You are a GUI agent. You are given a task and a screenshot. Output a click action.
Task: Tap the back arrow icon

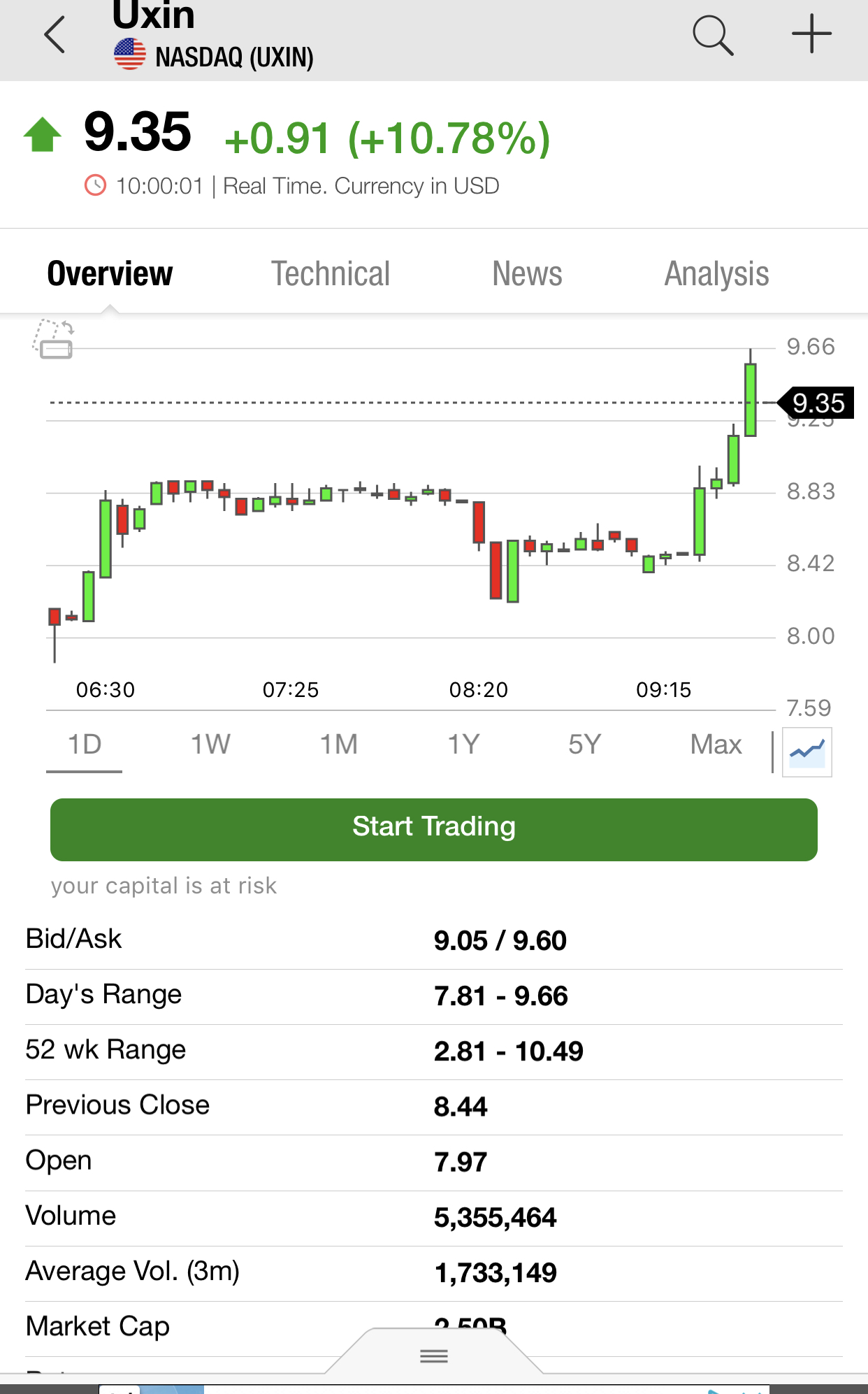pos(55,35)
